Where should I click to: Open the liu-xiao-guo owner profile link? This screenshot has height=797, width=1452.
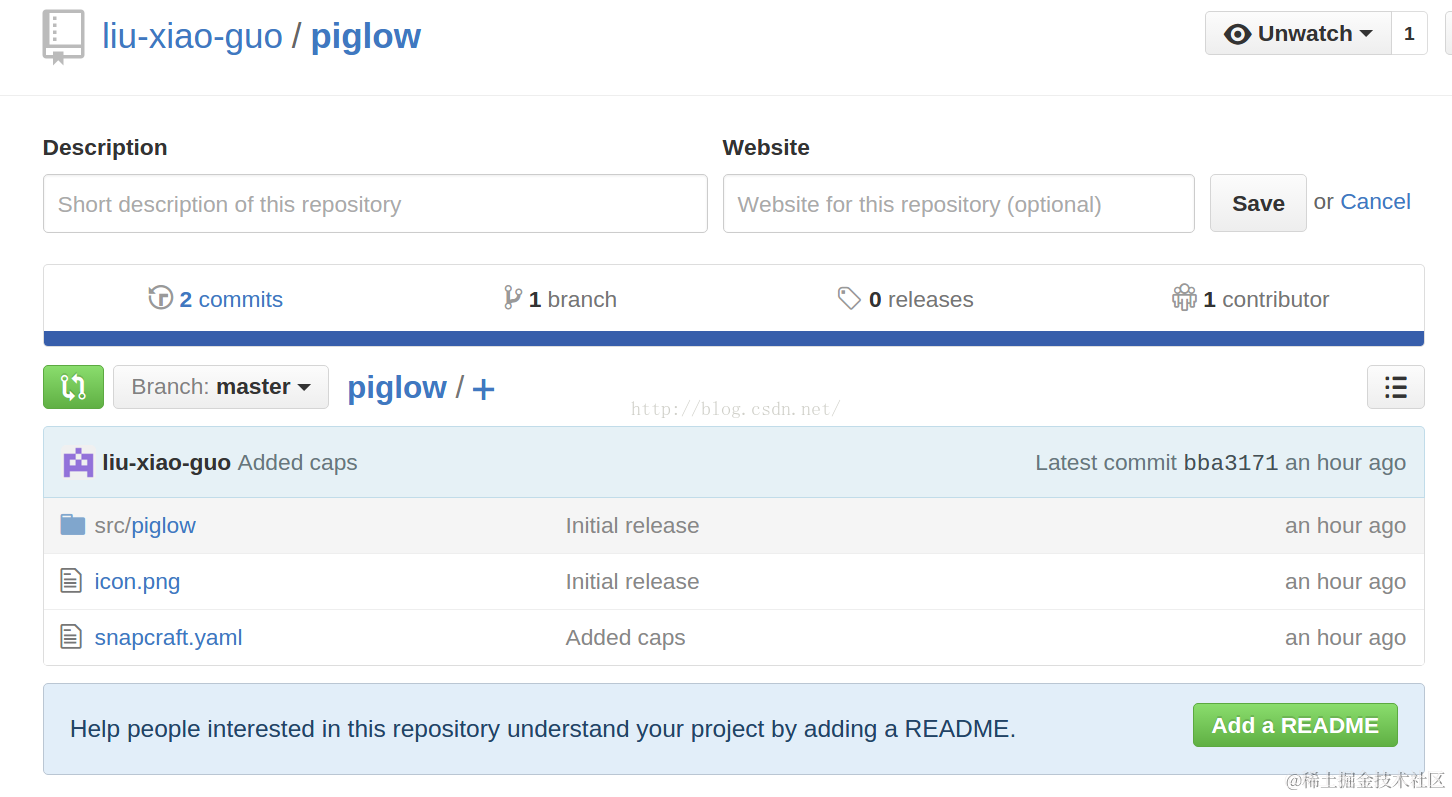192,36
